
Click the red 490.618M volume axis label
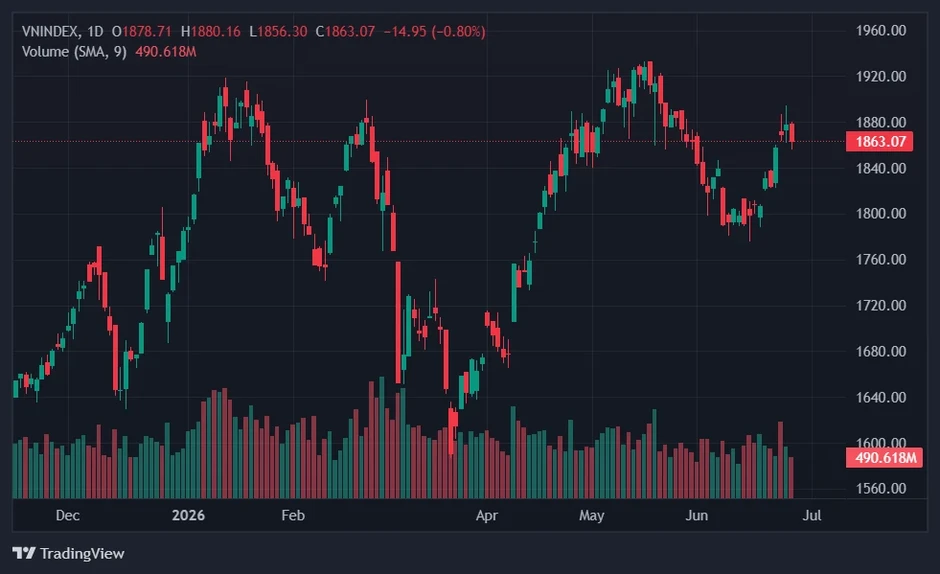(884, 458)
